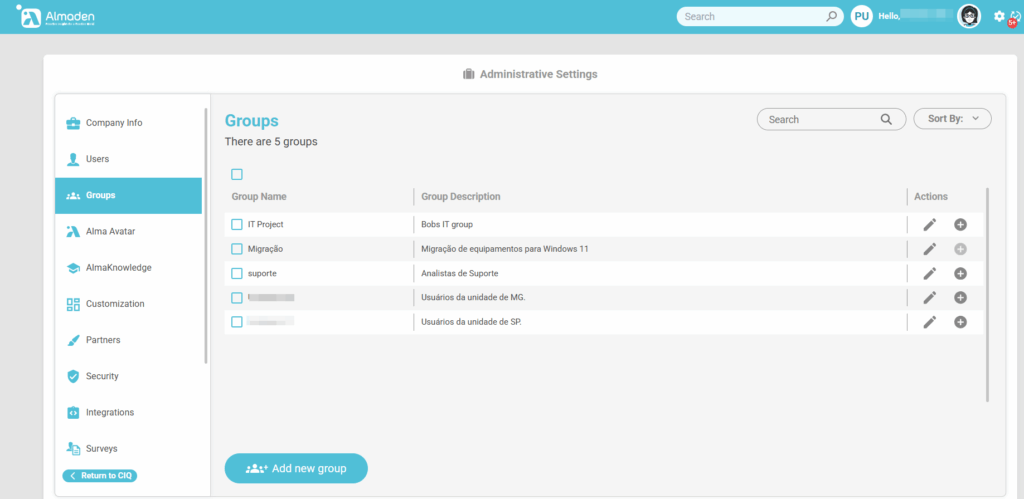
Task: Open the Integrations settings section
Action: point(109,412)
